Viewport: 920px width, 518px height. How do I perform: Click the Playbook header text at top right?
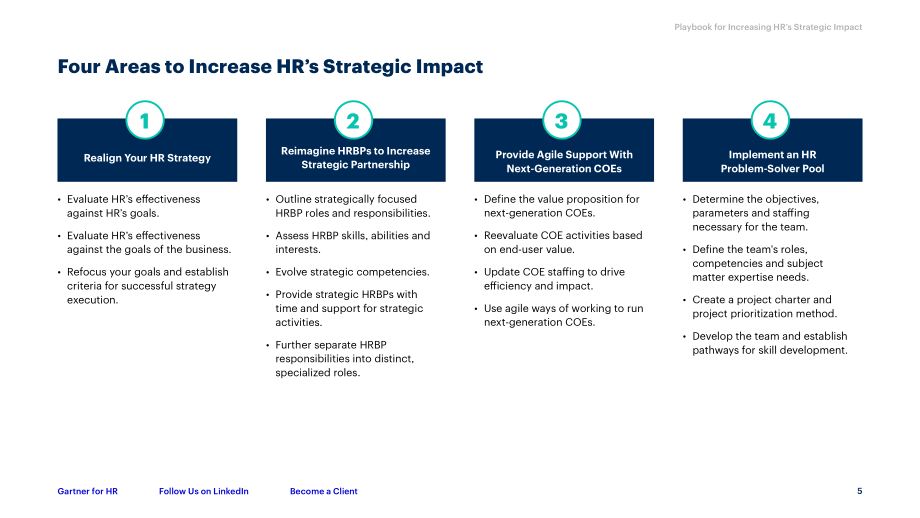coord(768,27)
